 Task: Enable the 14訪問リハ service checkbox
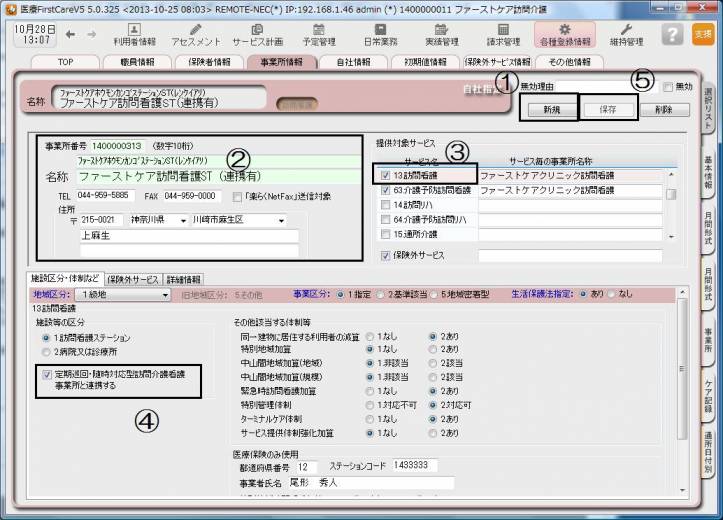[385, 204]
